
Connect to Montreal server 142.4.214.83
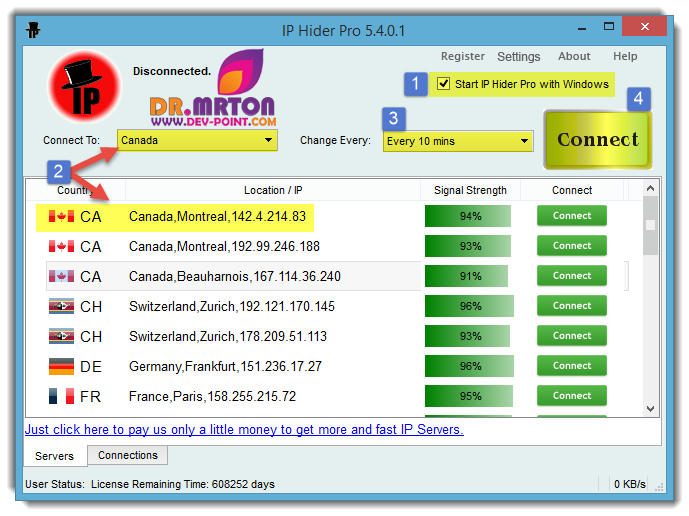click(x=572, y=216)
